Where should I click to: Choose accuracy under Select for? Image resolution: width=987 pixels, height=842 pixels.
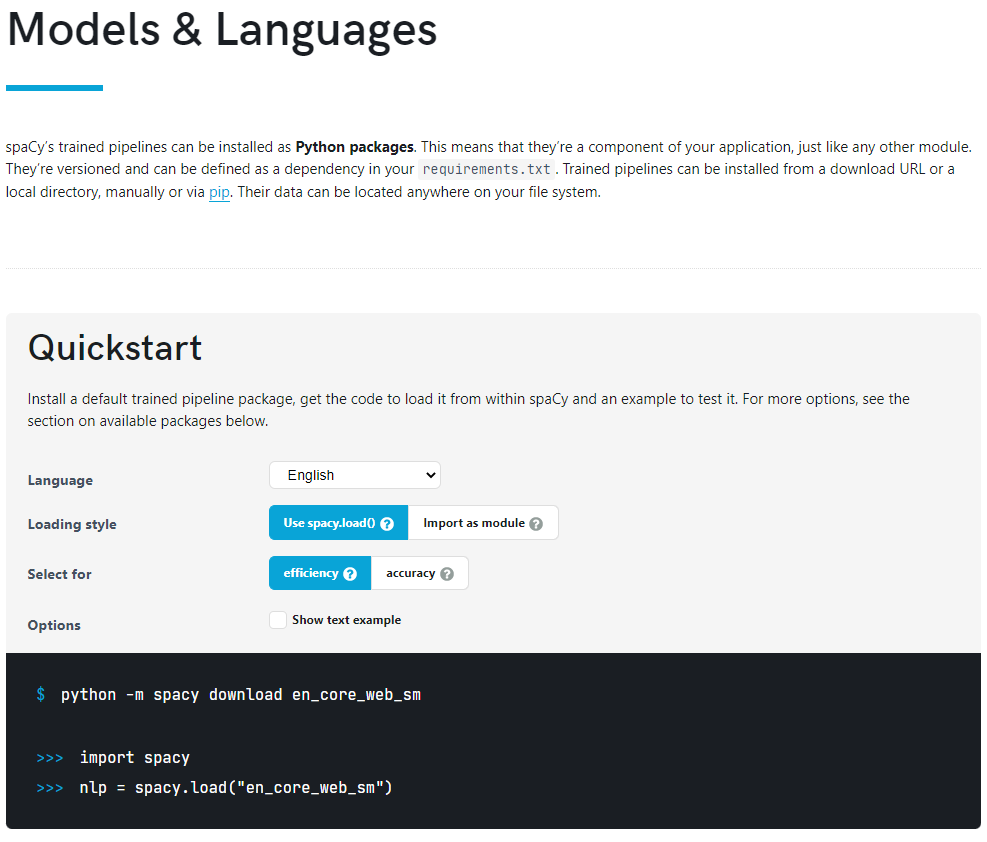[419, 573]
